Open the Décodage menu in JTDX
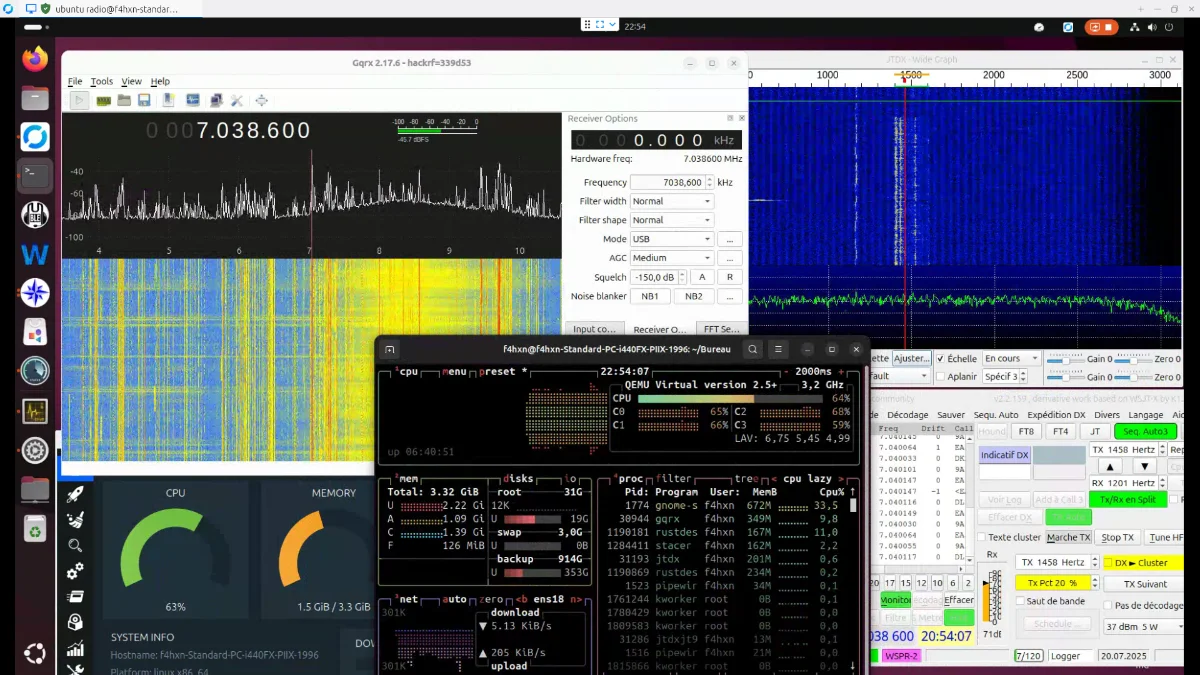Screen dimensions: 1200x675 point(907,414)
